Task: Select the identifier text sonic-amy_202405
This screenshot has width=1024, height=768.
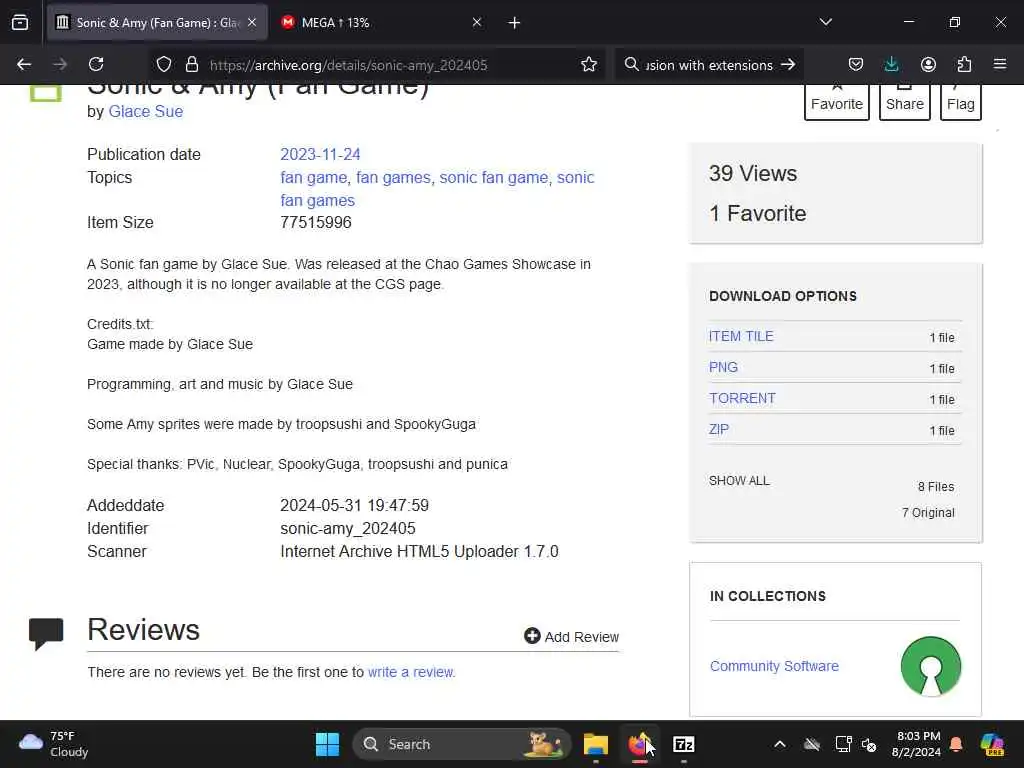Action: (x=348, y=528)
